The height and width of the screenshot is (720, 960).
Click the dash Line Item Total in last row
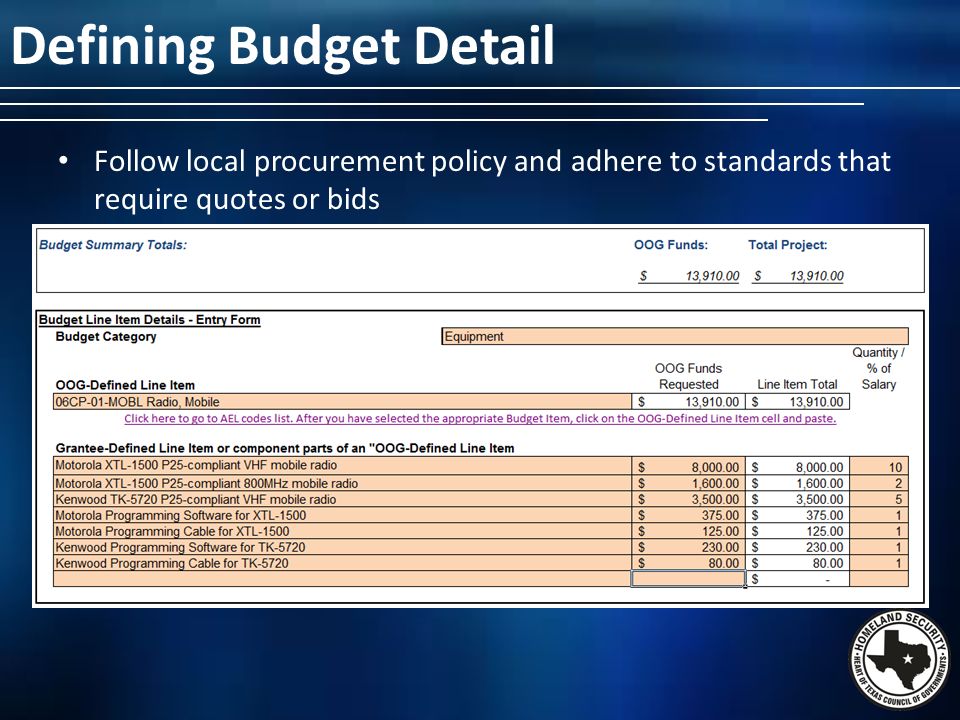[797, 579]
